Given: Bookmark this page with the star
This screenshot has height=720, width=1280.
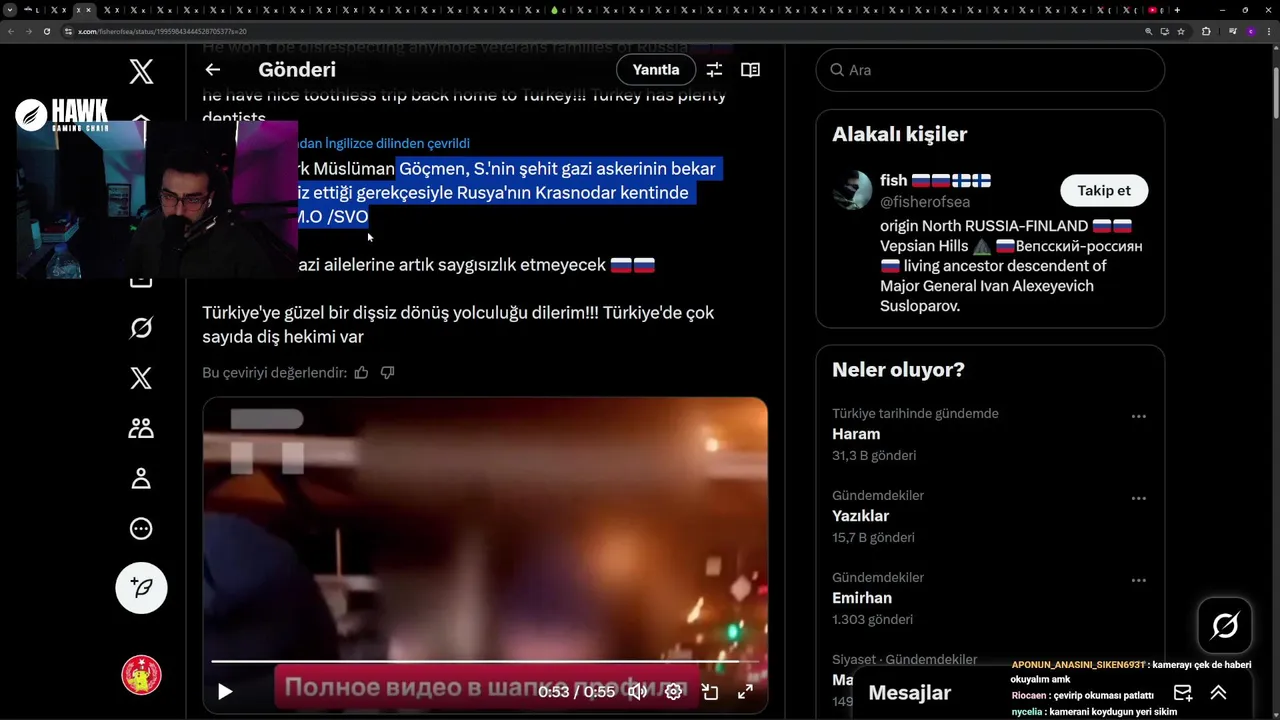Looking at the screenshot, I should pyautogui.click(x=1181, y=31).
